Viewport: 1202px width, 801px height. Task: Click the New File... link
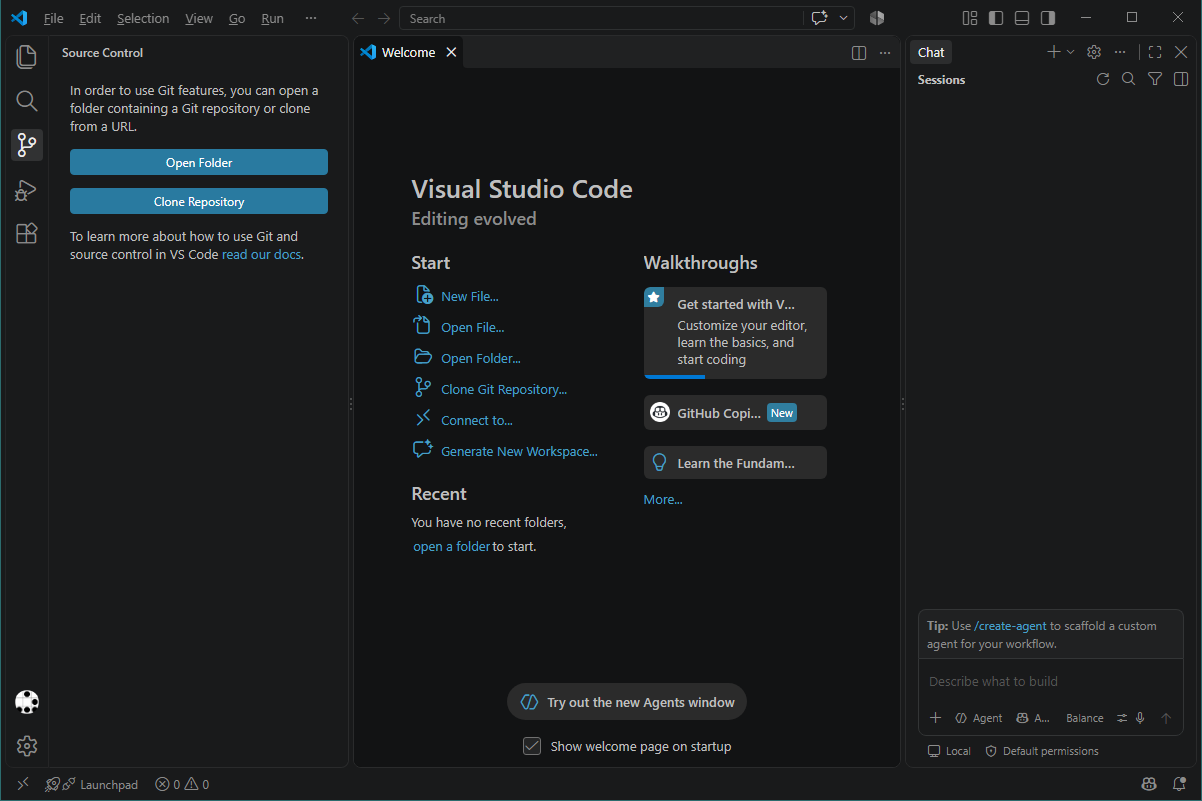pyautogui.click(x=469, y=296)
